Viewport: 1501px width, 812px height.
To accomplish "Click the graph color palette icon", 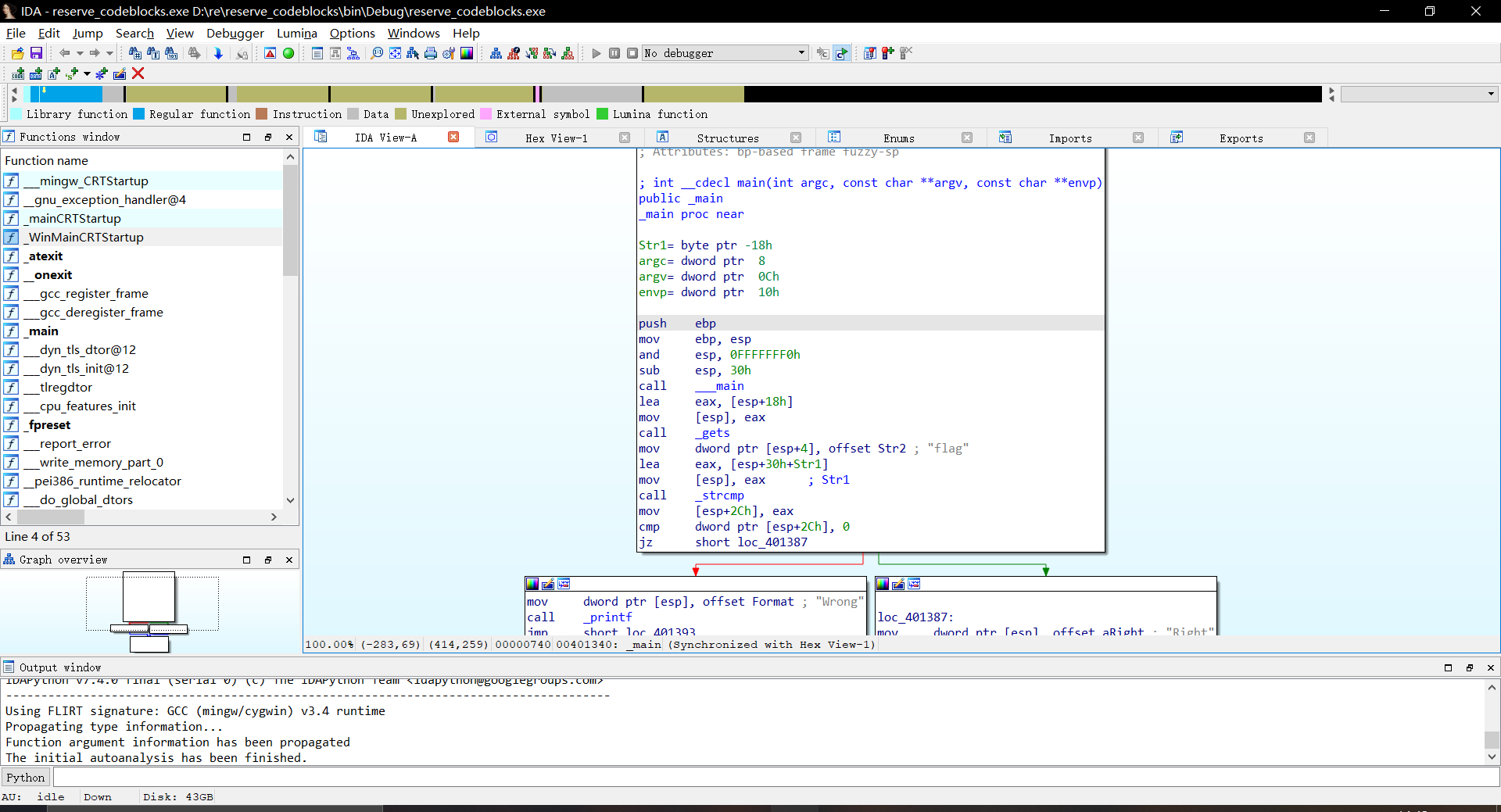I will point(467,53).
